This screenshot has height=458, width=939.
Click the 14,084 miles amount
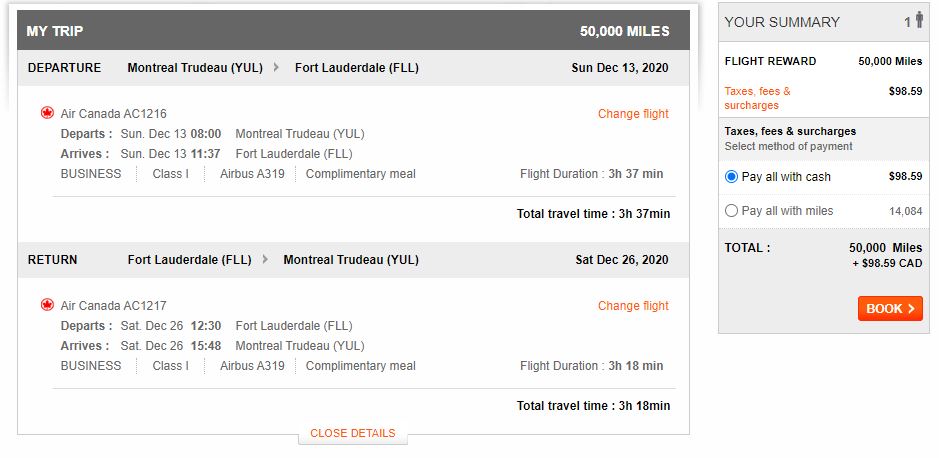[905, 211]
